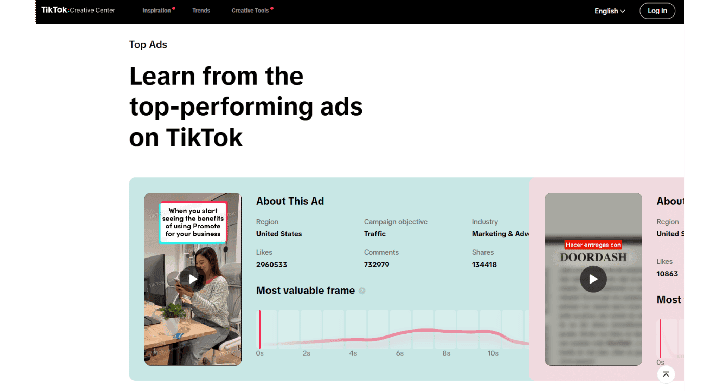The height and width of the screenshot is (391, 720).
Task: Click the Learn from top-performing ads headline
Action: click(x=246, y=106)
